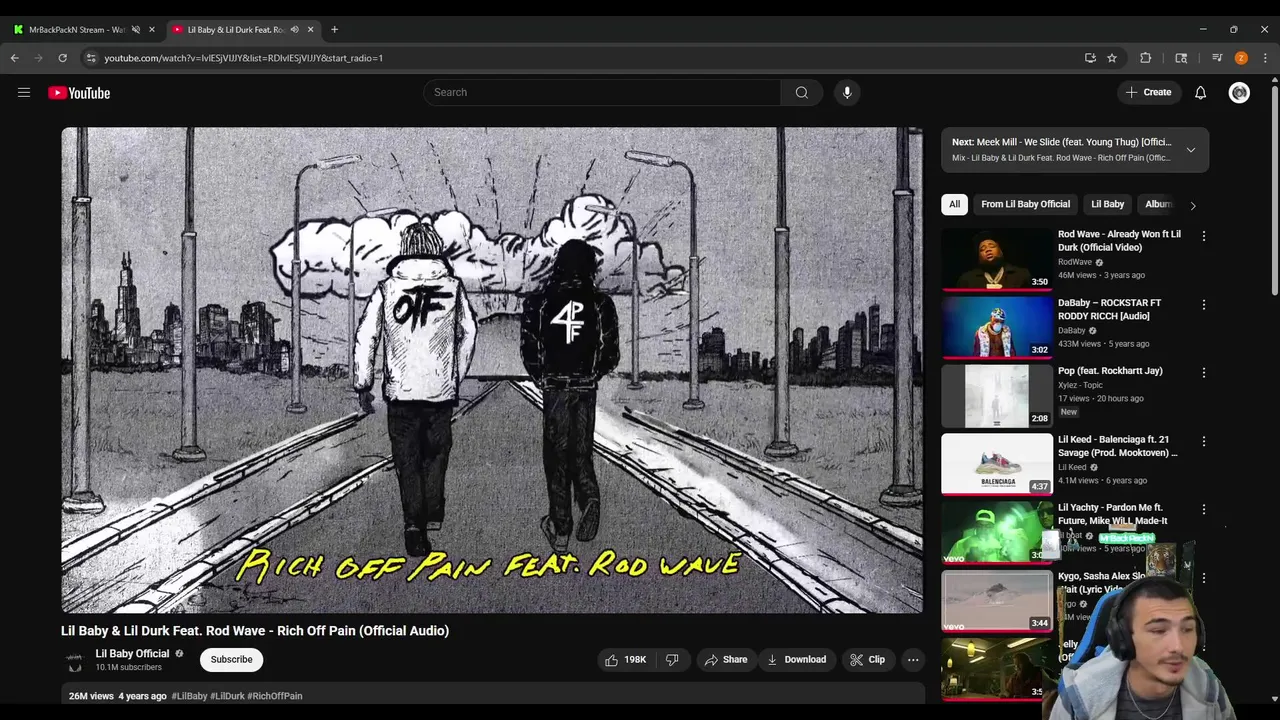Select the Lil Baby filter chip
The height and width of the screenshot is (720, 1280).
point(1107,204)
